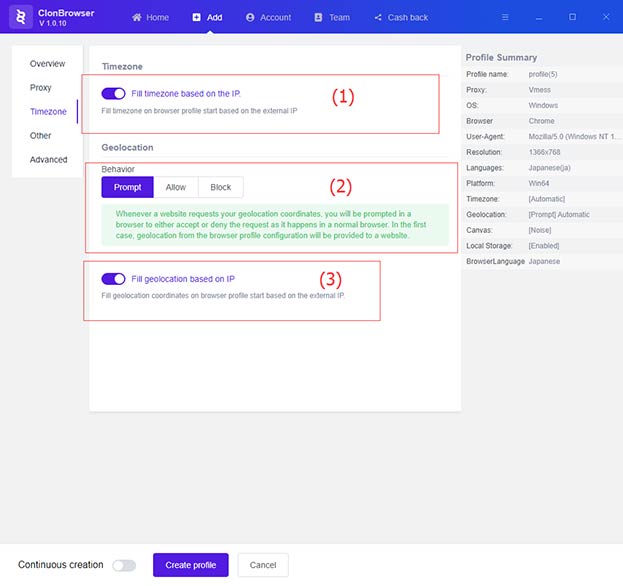Click the Fill geolocation based on IP label
623x586 pixels.
[x=183, y=279]
